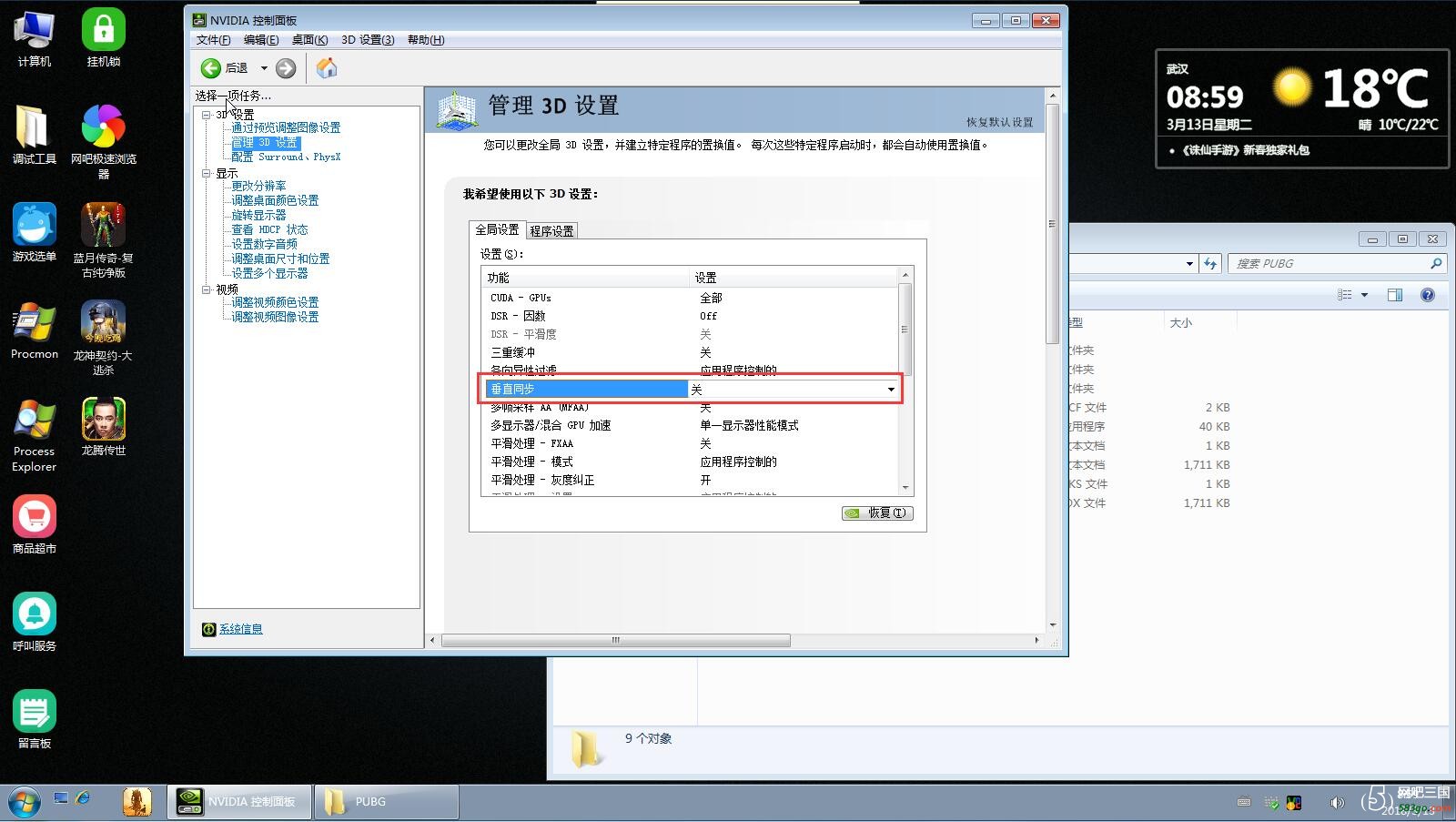Select the 全局设置 tab
Image resolution: width=1456 pixels, height=822 pixels.
click(497, 229)
